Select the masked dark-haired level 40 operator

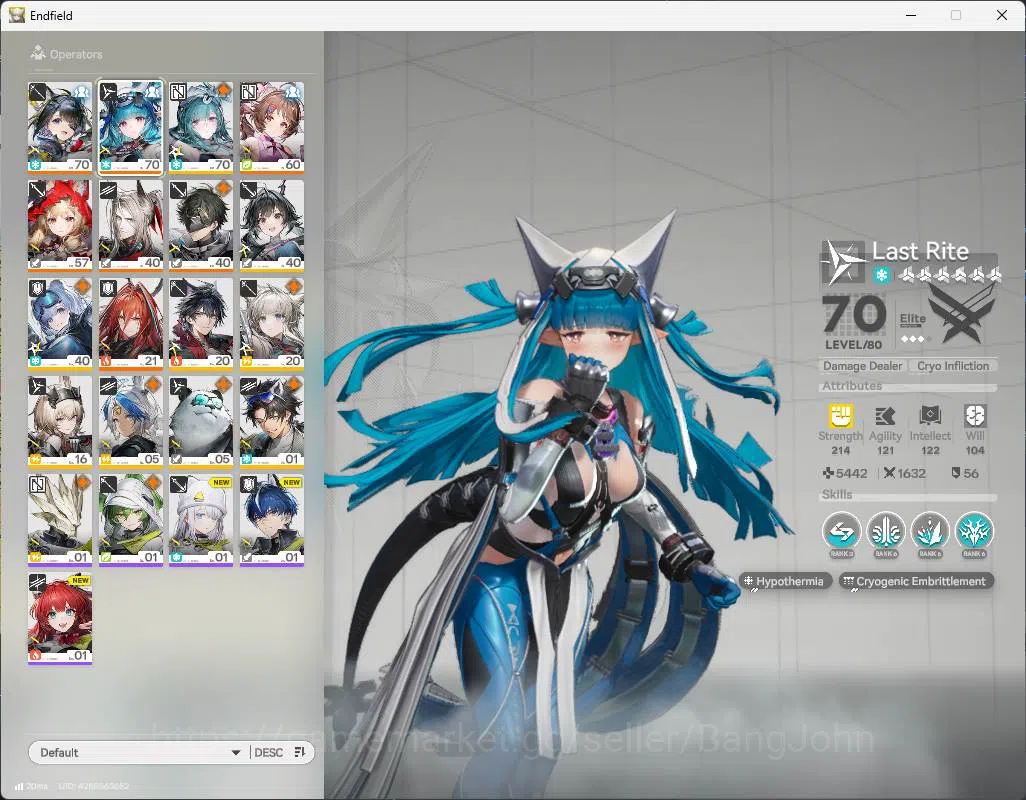coord(201,225)
